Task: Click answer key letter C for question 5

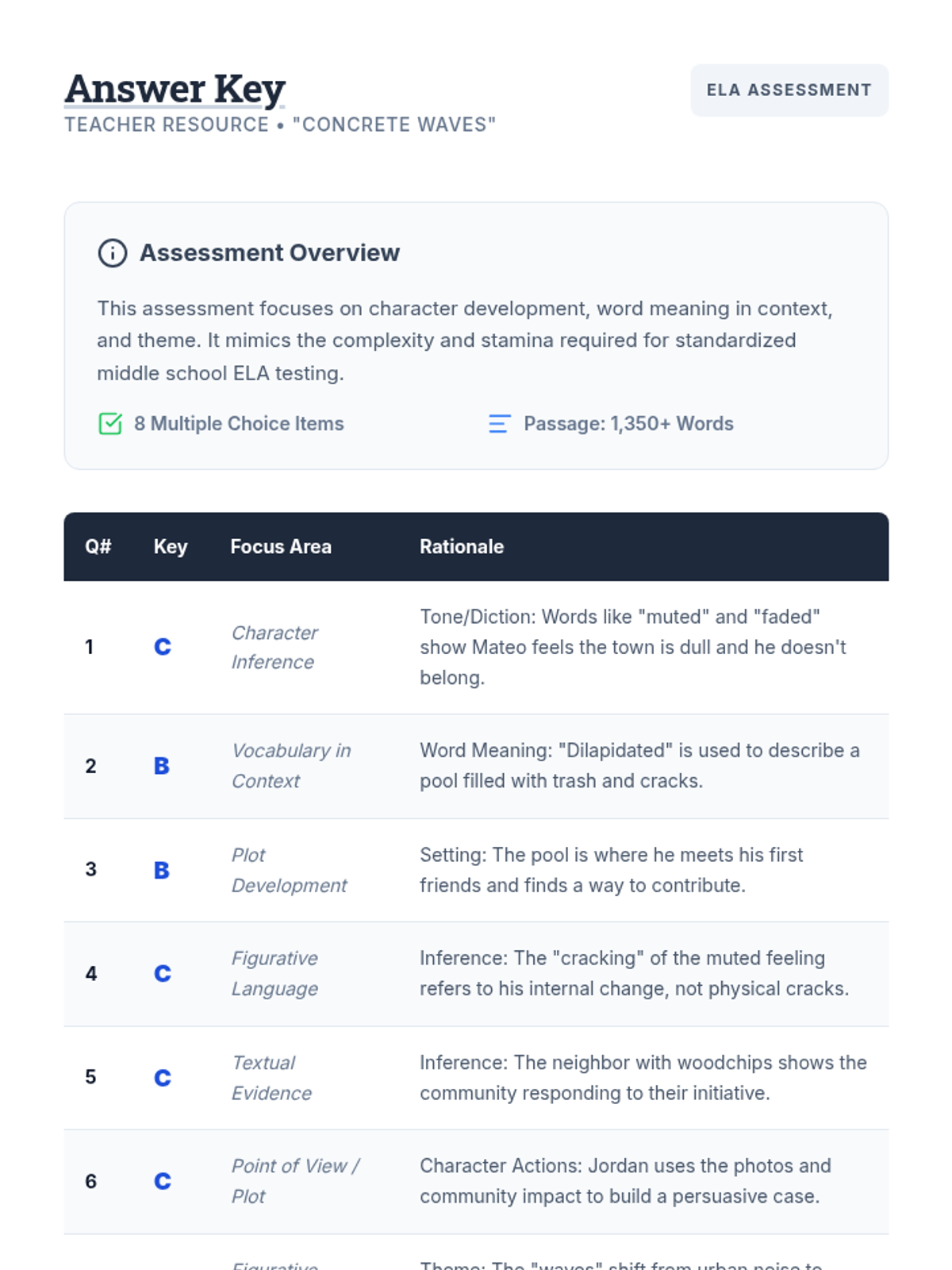Action: point(163,1077)
